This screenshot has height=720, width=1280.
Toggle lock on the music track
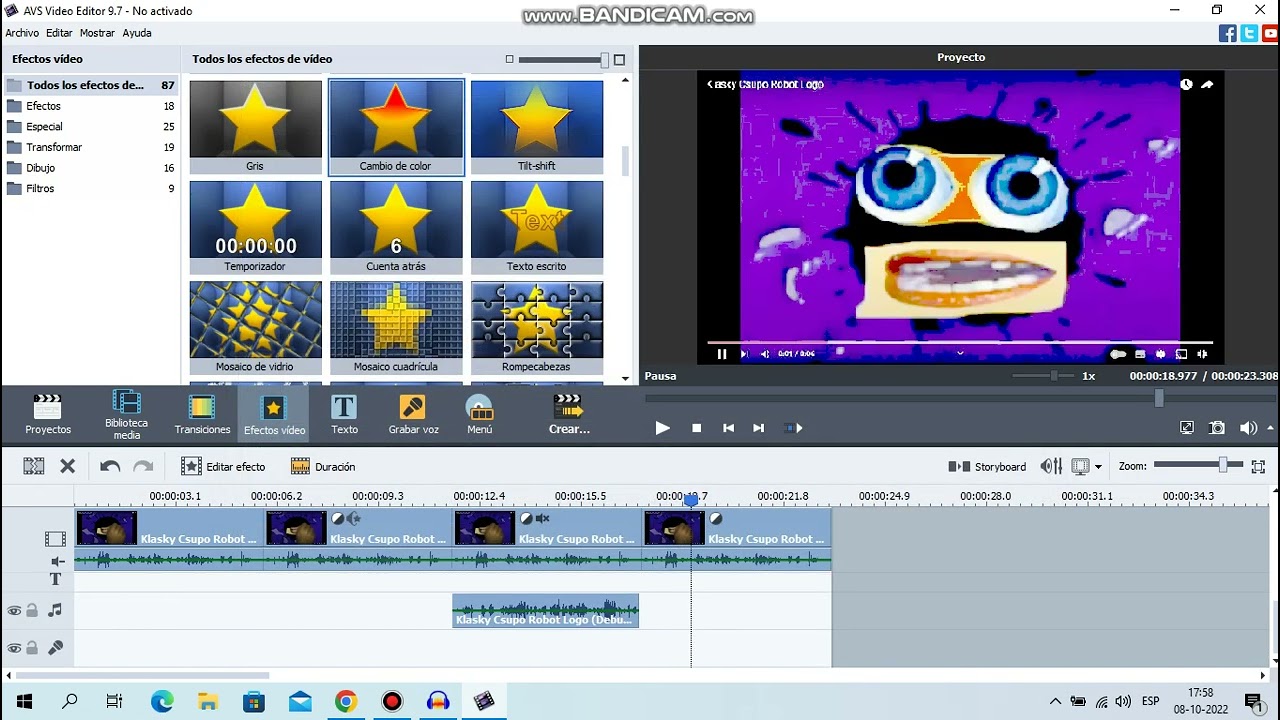pos(32,610)
